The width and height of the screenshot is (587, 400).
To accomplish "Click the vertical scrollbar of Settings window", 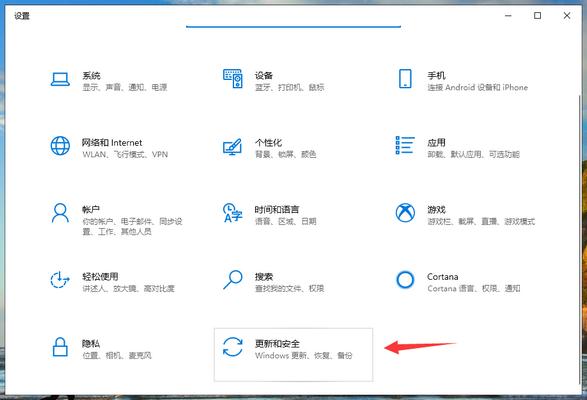I will click(580, 240).
